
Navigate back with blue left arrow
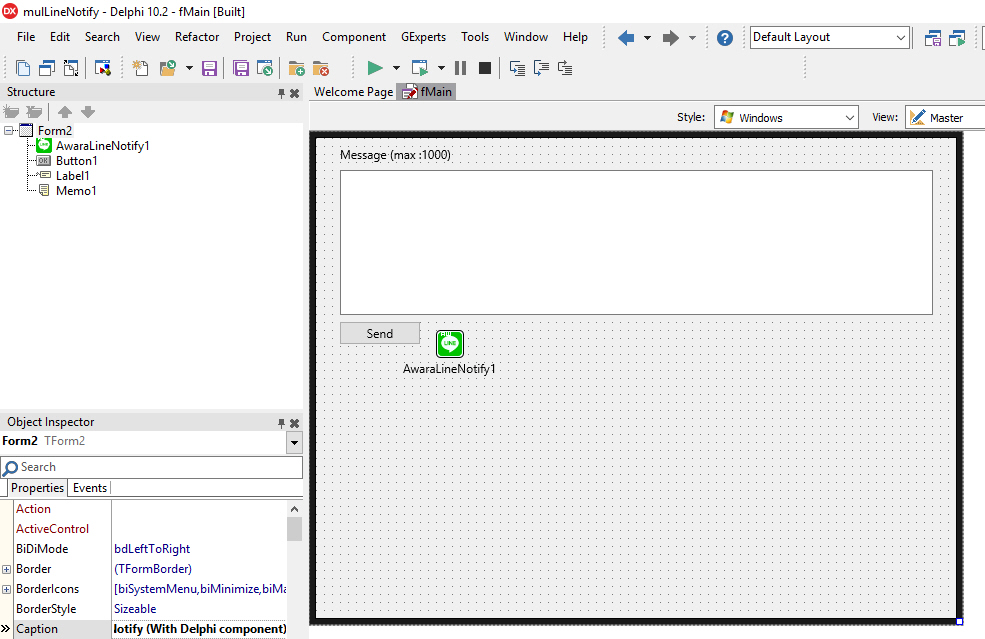pos(626,38)
